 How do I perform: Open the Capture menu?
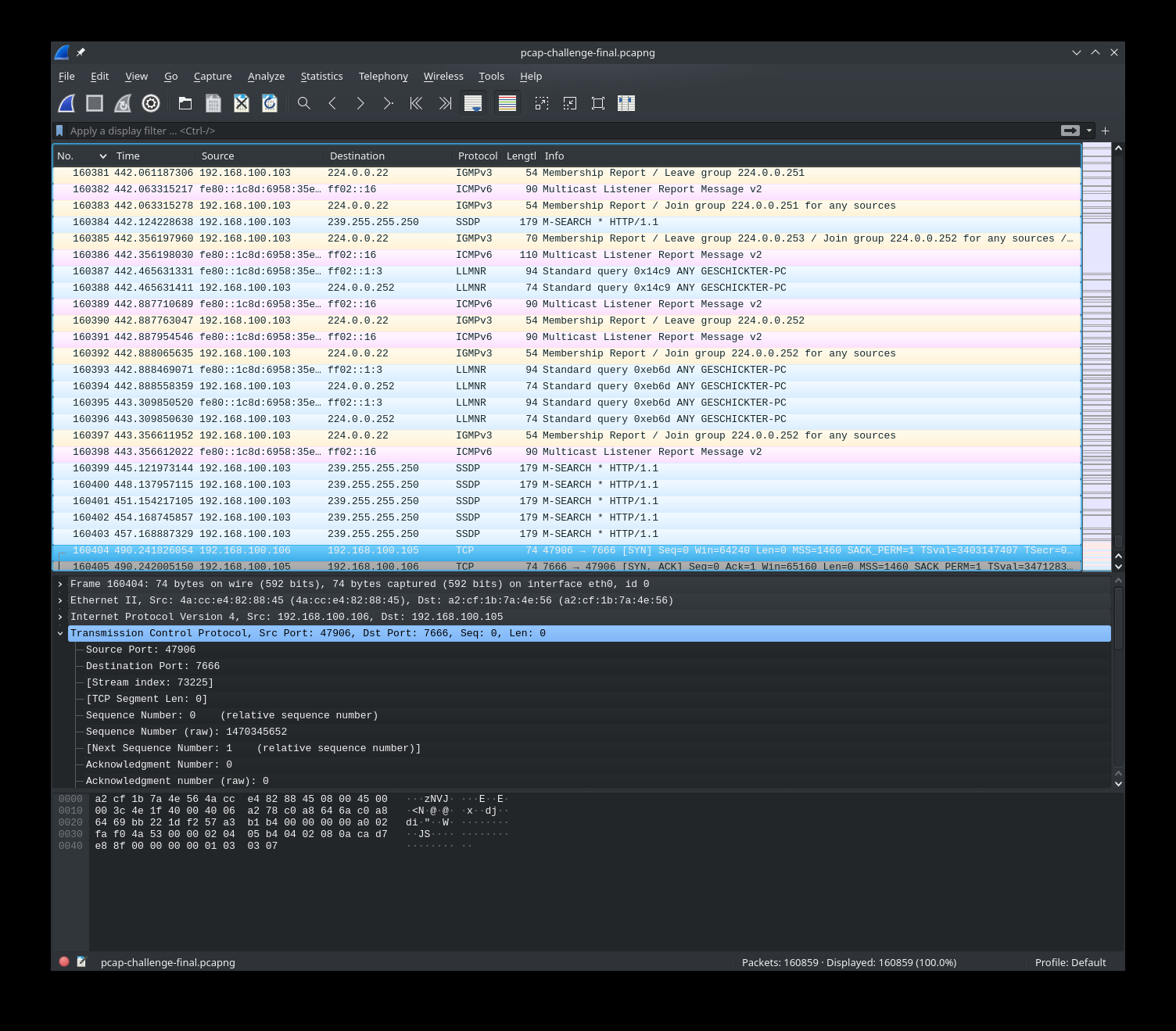click(213, 76)
